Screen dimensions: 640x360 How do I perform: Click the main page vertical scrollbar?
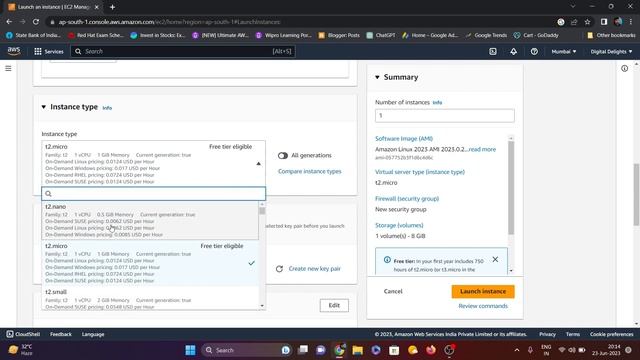[x=636, y=194]
